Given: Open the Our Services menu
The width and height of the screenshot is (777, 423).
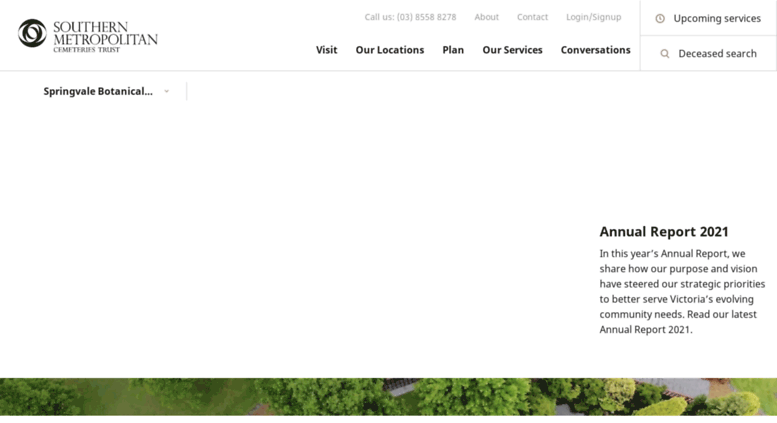Looking at the screenshot, I should 512,50.
